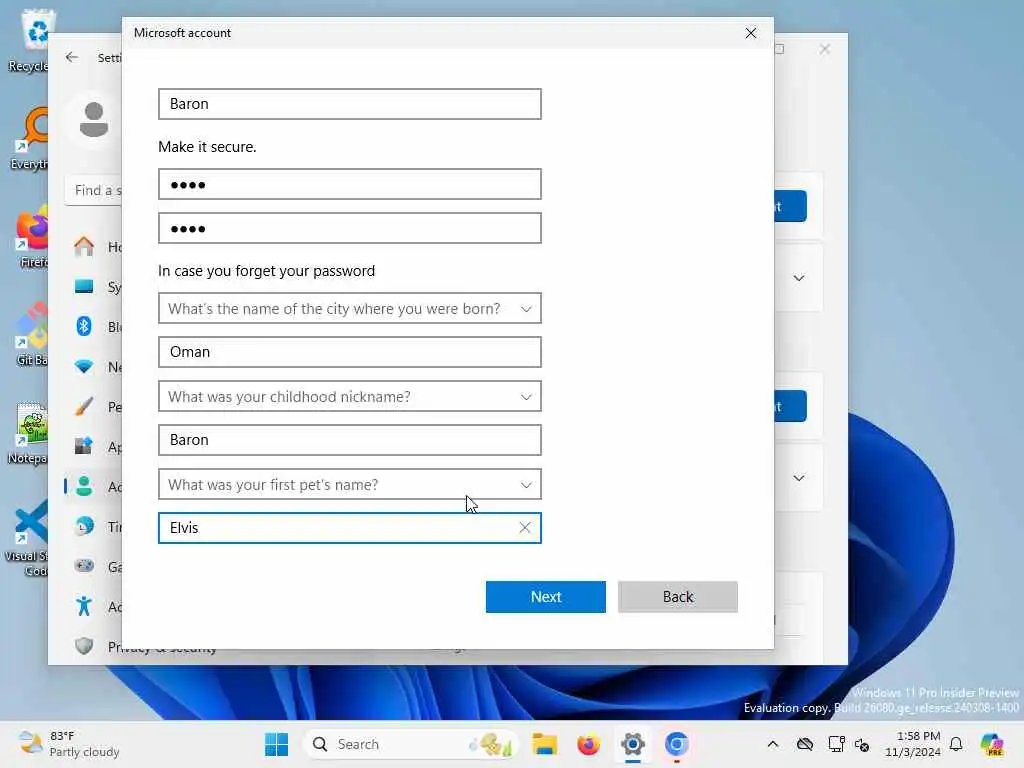The width and height of the screenshot is (1024, 768).
Task: Click the Back button in the dialog
Action: point(677,596)
